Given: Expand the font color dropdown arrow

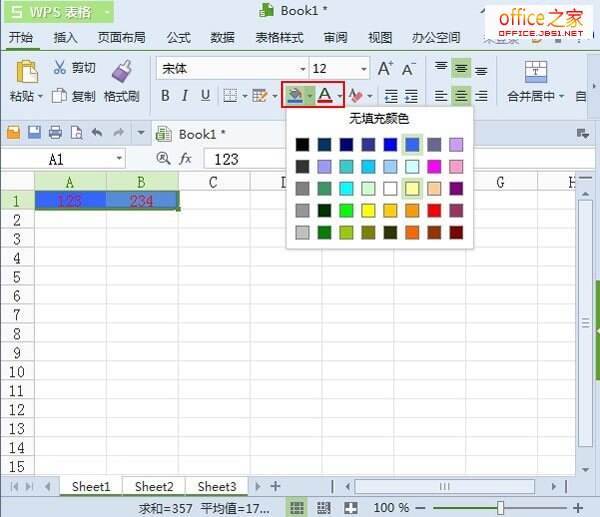Looking at the screenshot, I should (x=339, y=96).
